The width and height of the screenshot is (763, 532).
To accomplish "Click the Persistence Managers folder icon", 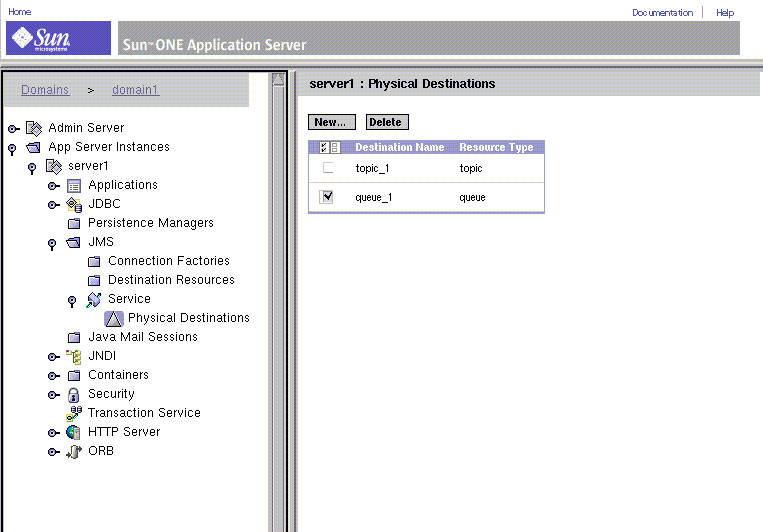I will [74, 223].
